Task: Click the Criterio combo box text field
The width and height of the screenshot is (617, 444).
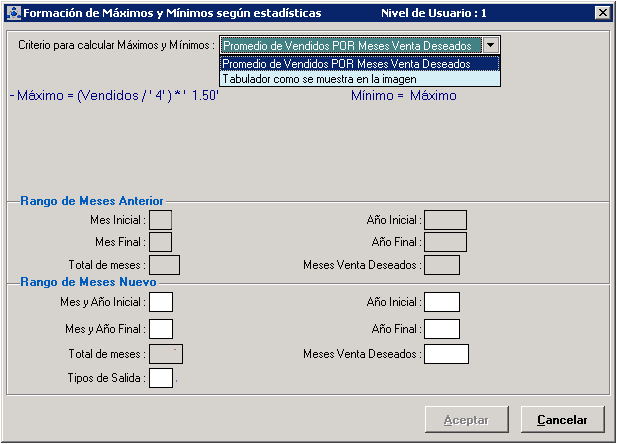Action: click(x=350, y=45)
